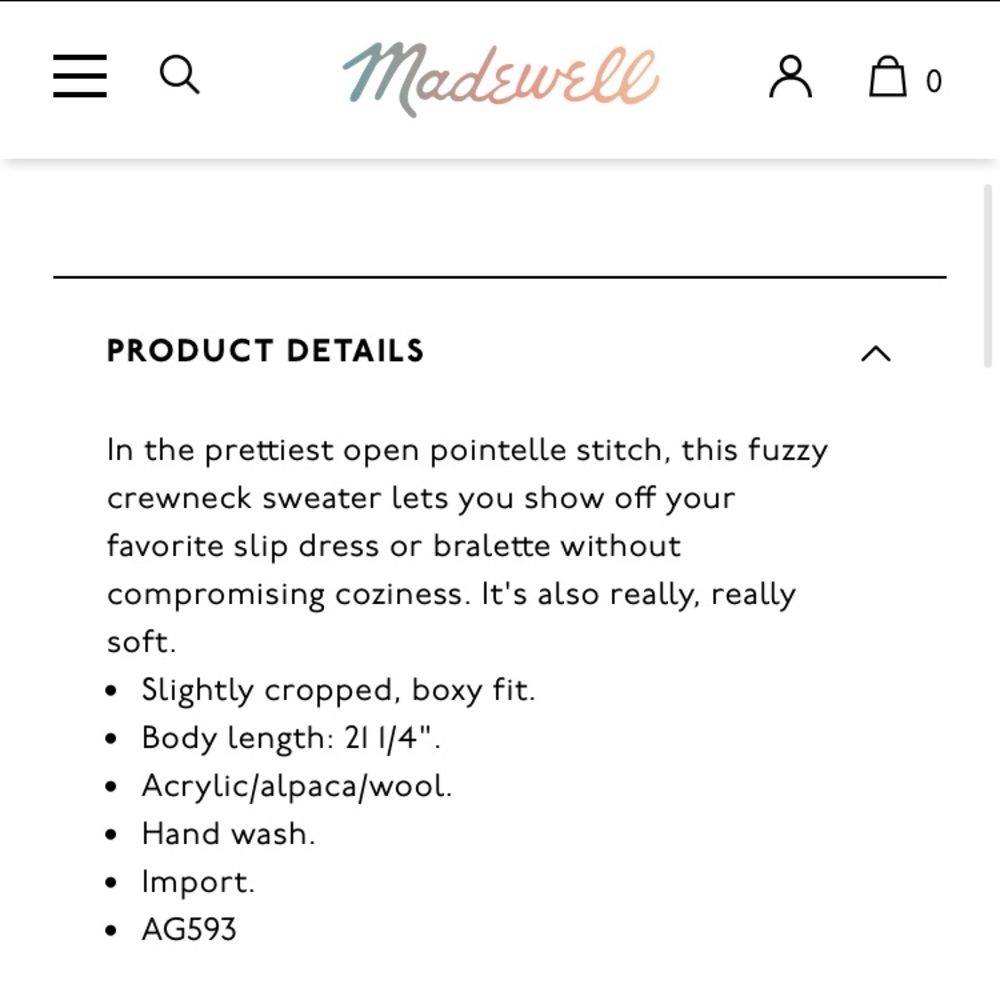Screen dimensions: 1000x1000
Task: Click the page scrollbar on the right
Action: [x=988, y=276]
